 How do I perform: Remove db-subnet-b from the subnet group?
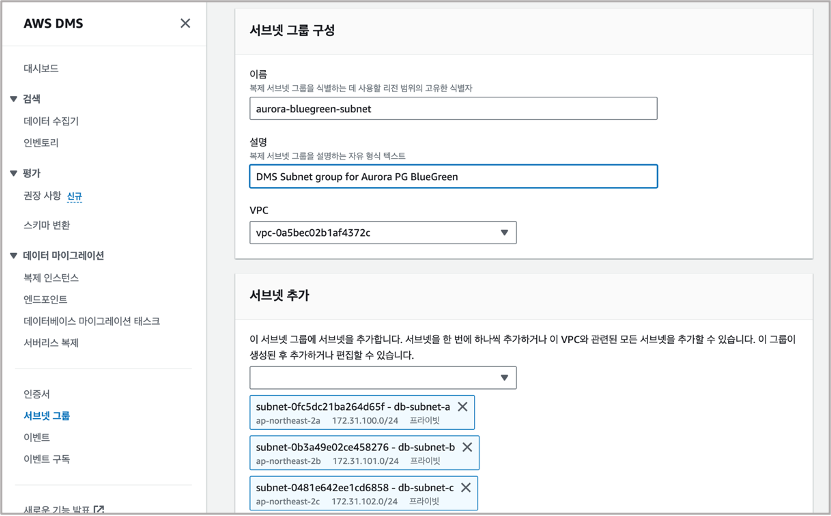467,447
